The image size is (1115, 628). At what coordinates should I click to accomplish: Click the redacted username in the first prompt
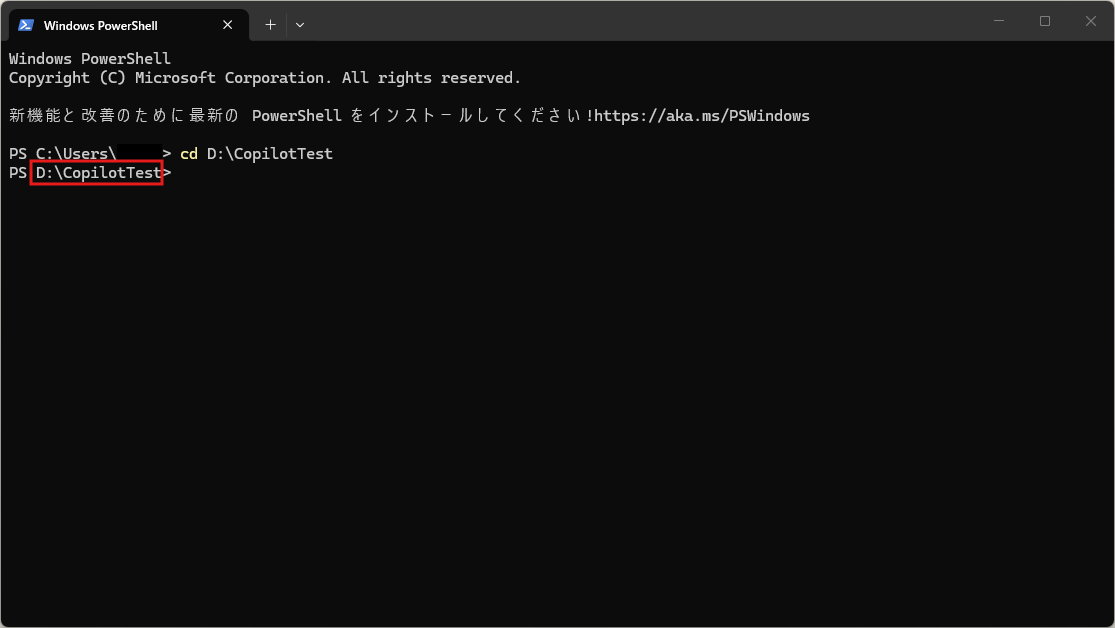(138, 154)
